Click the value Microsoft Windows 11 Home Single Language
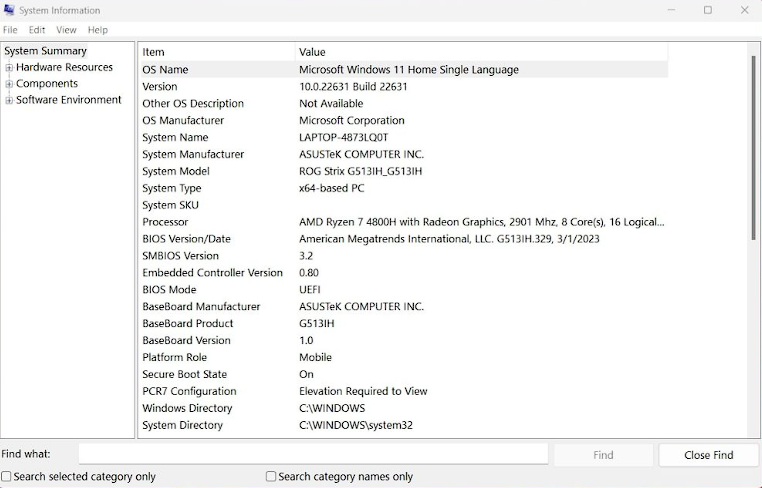762x488 pixels. [x=409, y=70]
